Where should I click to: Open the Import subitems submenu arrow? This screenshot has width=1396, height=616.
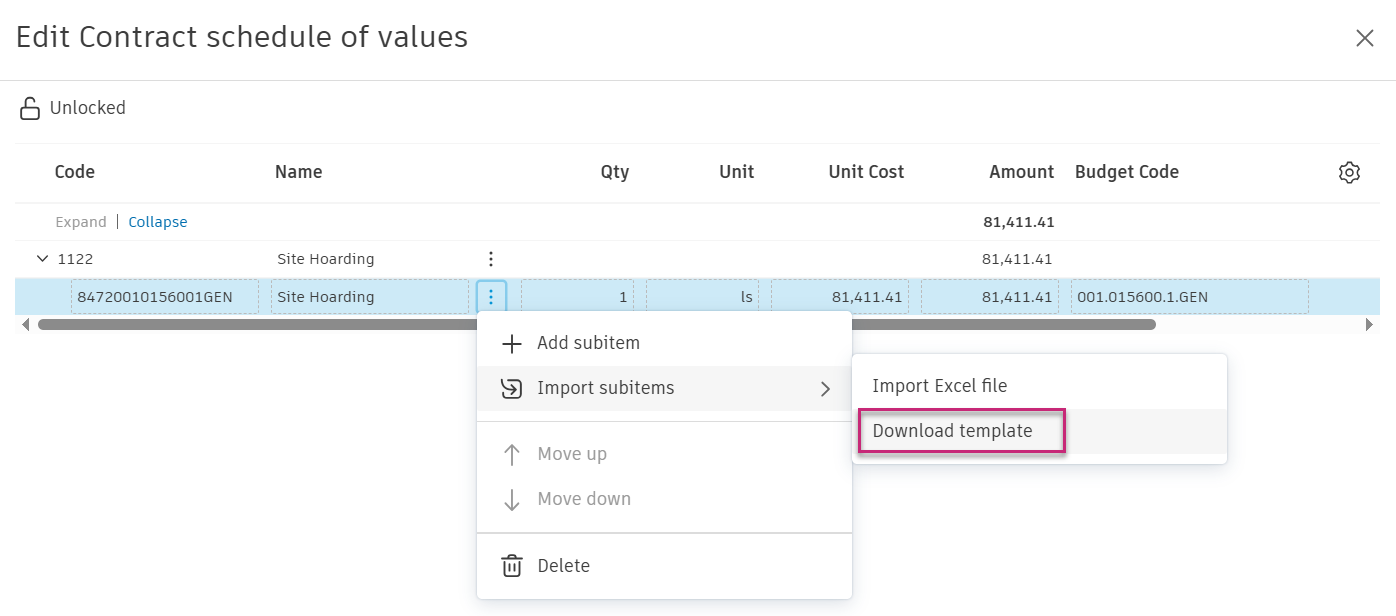pyautogui.click(x=825, y=389)
